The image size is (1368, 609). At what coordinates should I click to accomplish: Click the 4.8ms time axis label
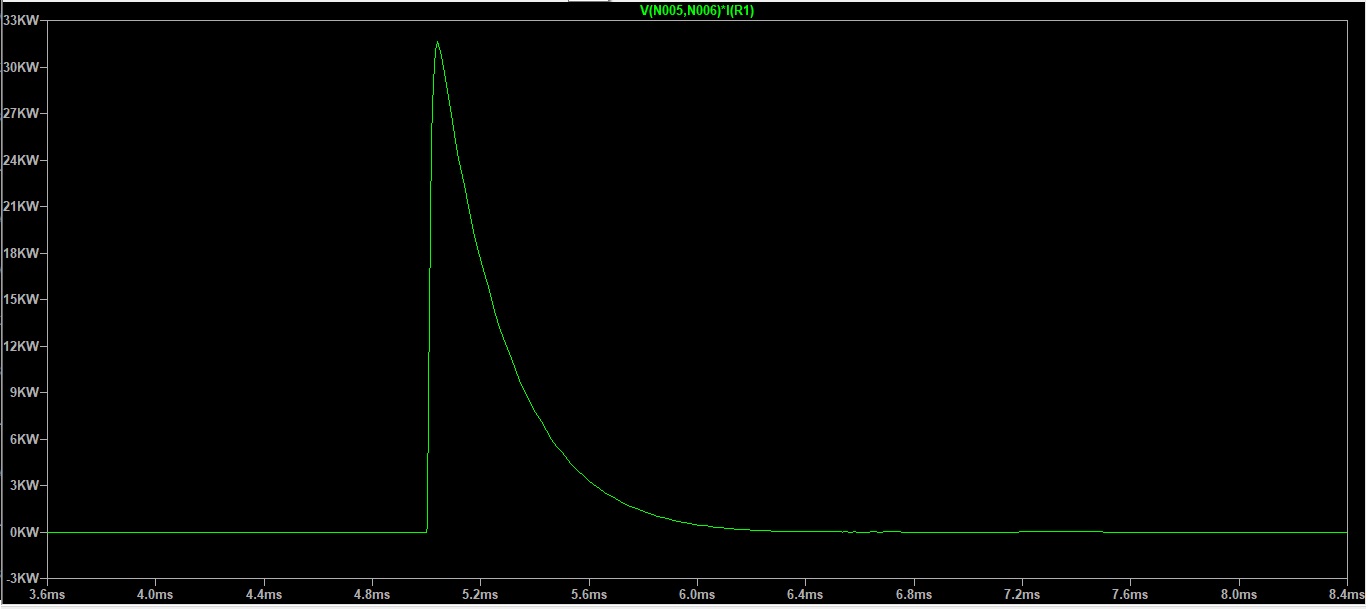(x=372, y=595)
